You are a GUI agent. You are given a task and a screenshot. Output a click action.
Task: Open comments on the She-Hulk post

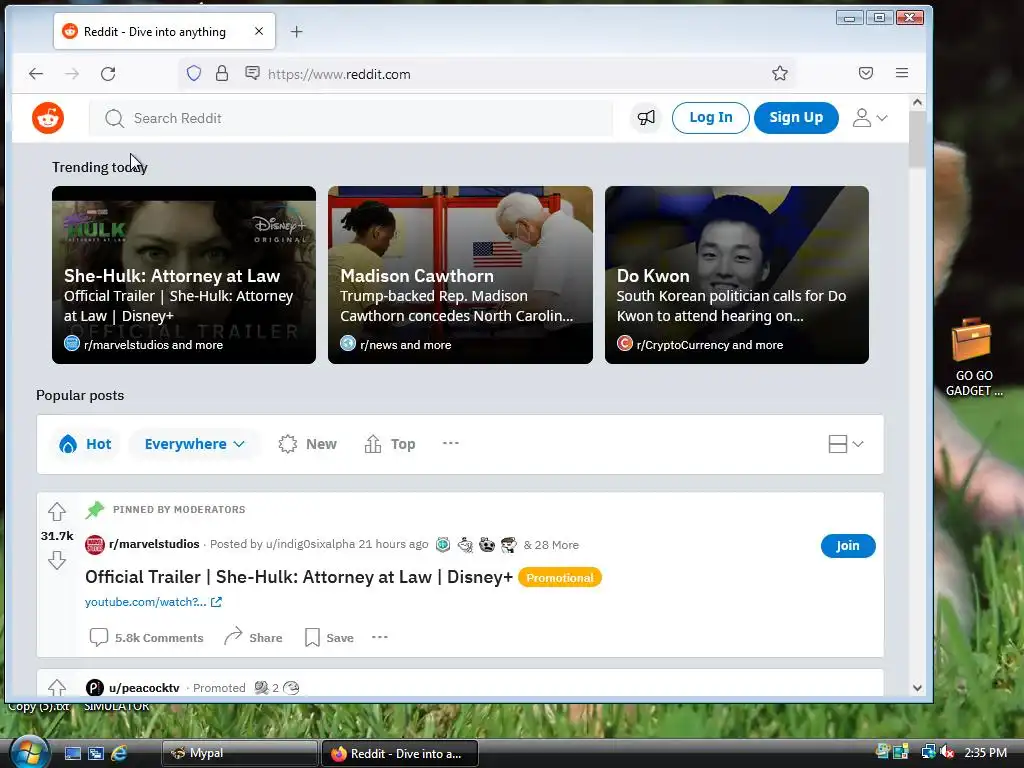146,637
